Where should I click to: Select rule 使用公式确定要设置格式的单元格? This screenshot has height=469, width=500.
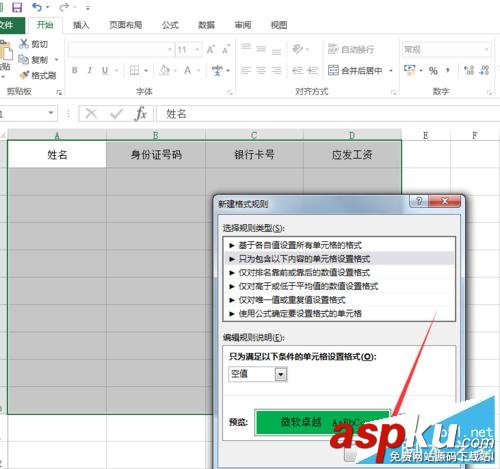[x=339, y=313]
